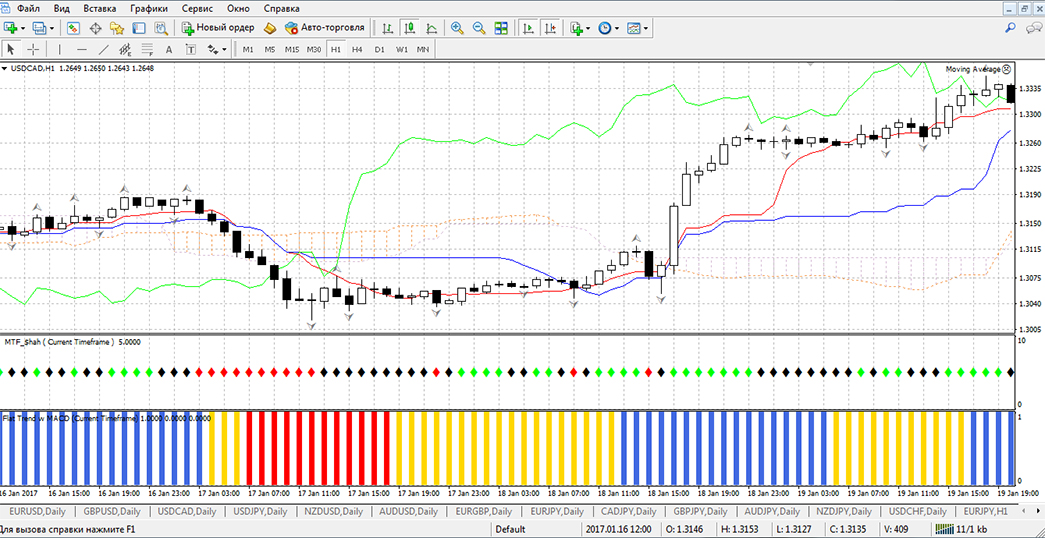Switch chart to candlesticks
This screenshot has width=1045, height=538.
pos(409,28)
